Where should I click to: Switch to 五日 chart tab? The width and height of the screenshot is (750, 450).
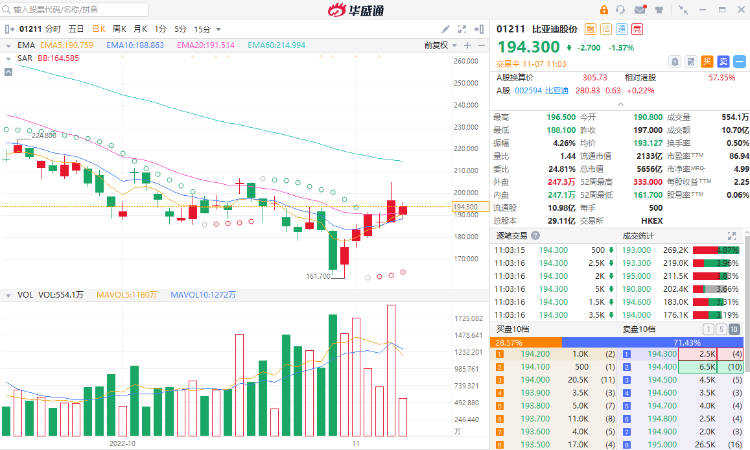pyautogui.click(x=76, y=29)
